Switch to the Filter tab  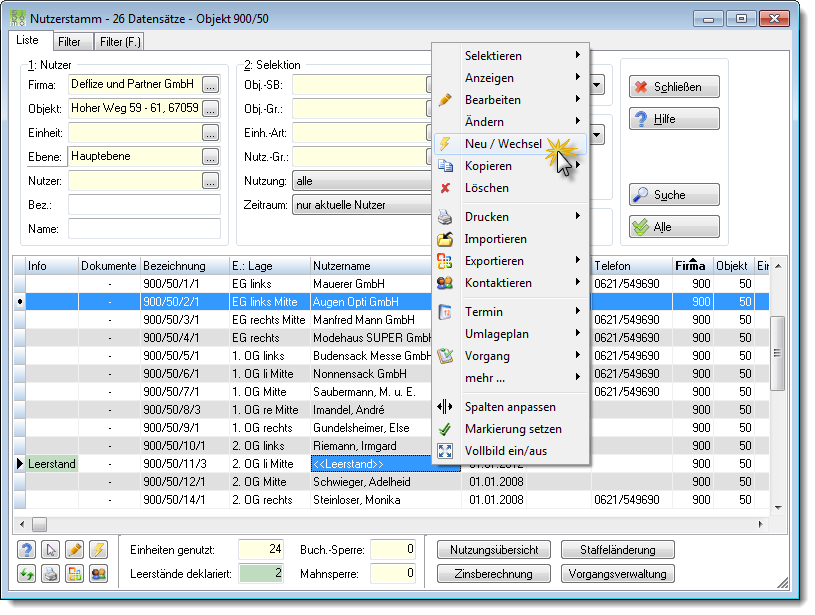[x=69, y=42]
